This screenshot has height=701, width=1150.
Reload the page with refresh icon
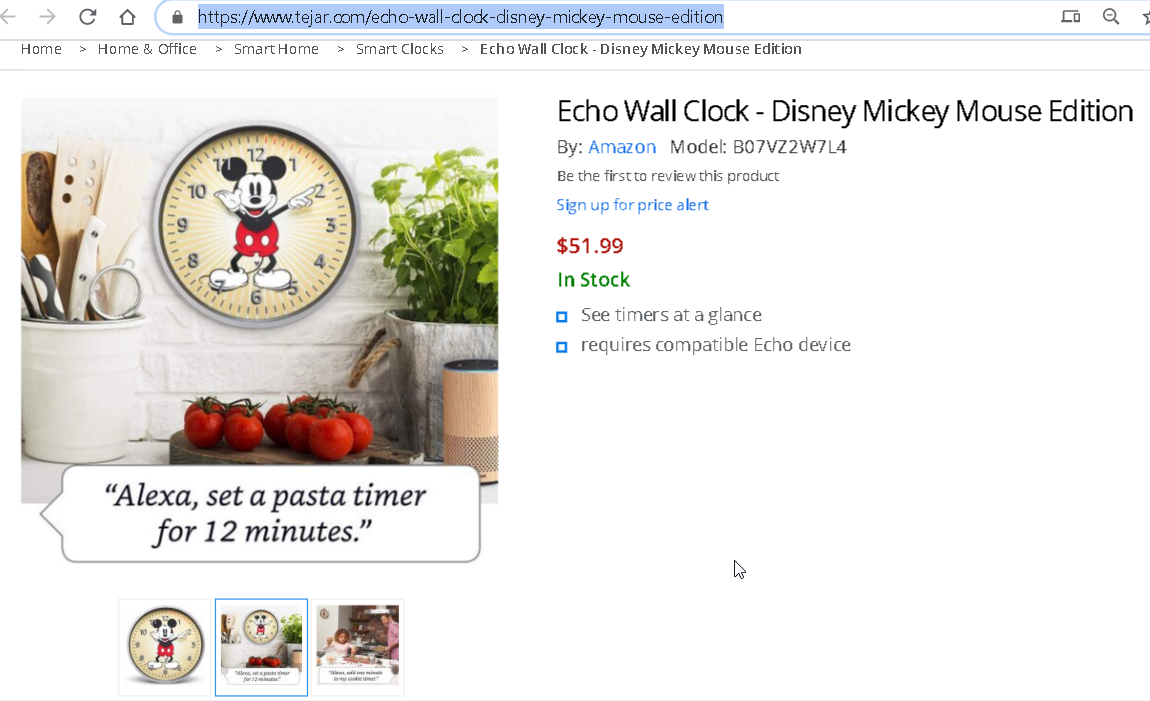(x=87, y=17)
